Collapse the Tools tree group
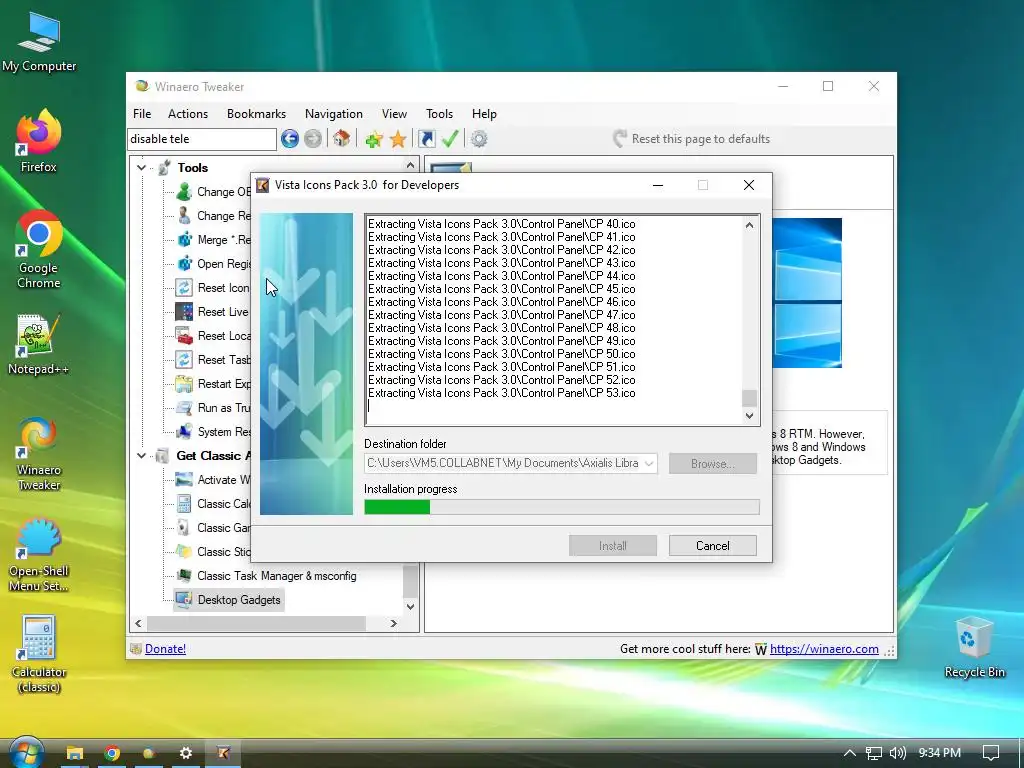 (x=141, y=168)
